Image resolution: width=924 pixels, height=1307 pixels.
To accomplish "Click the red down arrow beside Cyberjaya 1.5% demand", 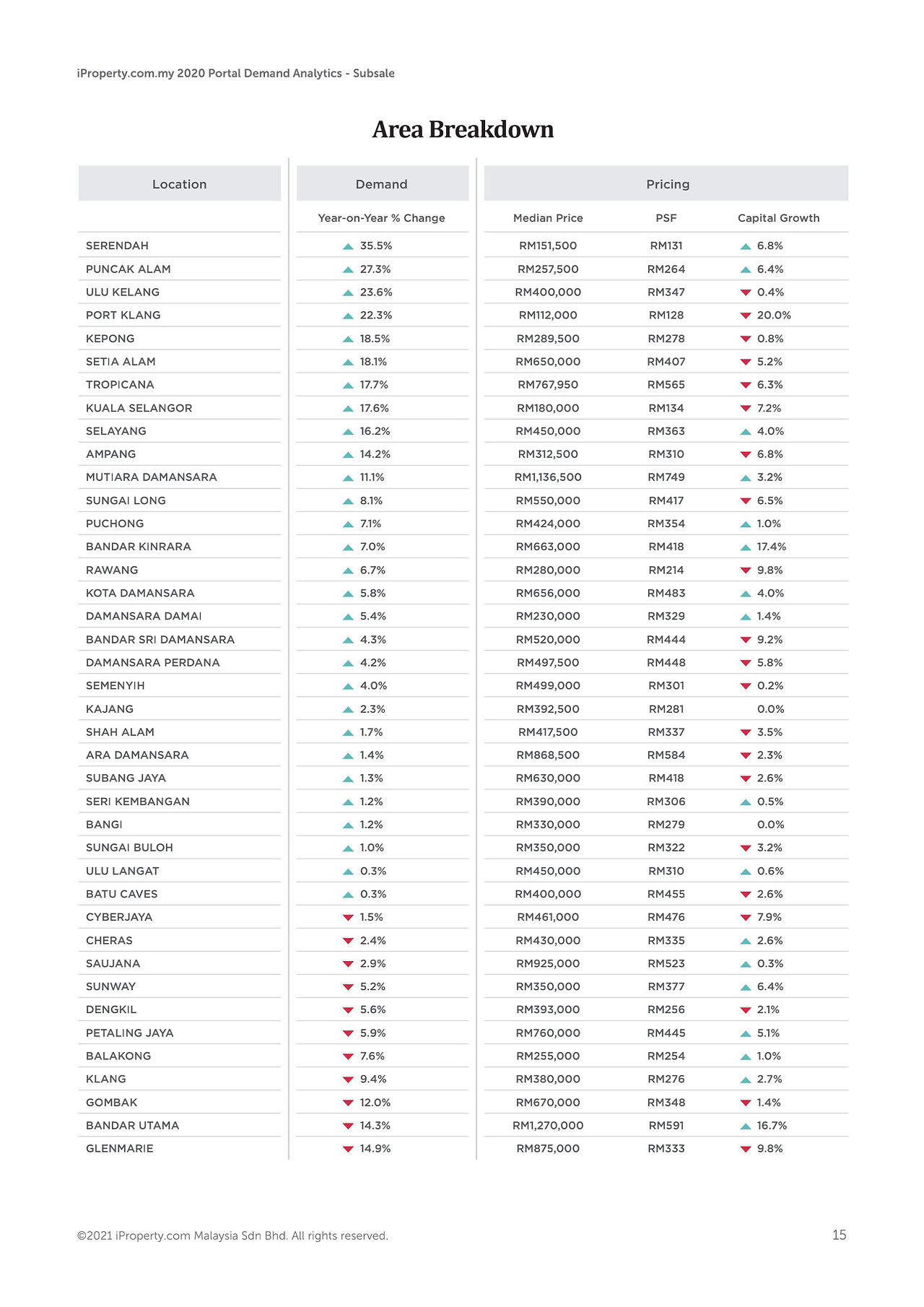I will tap(348, 918).
